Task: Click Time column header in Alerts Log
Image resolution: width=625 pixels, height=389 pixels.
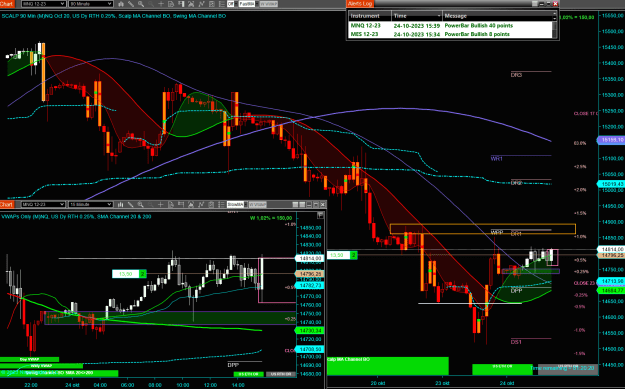Action: (417, 16)
